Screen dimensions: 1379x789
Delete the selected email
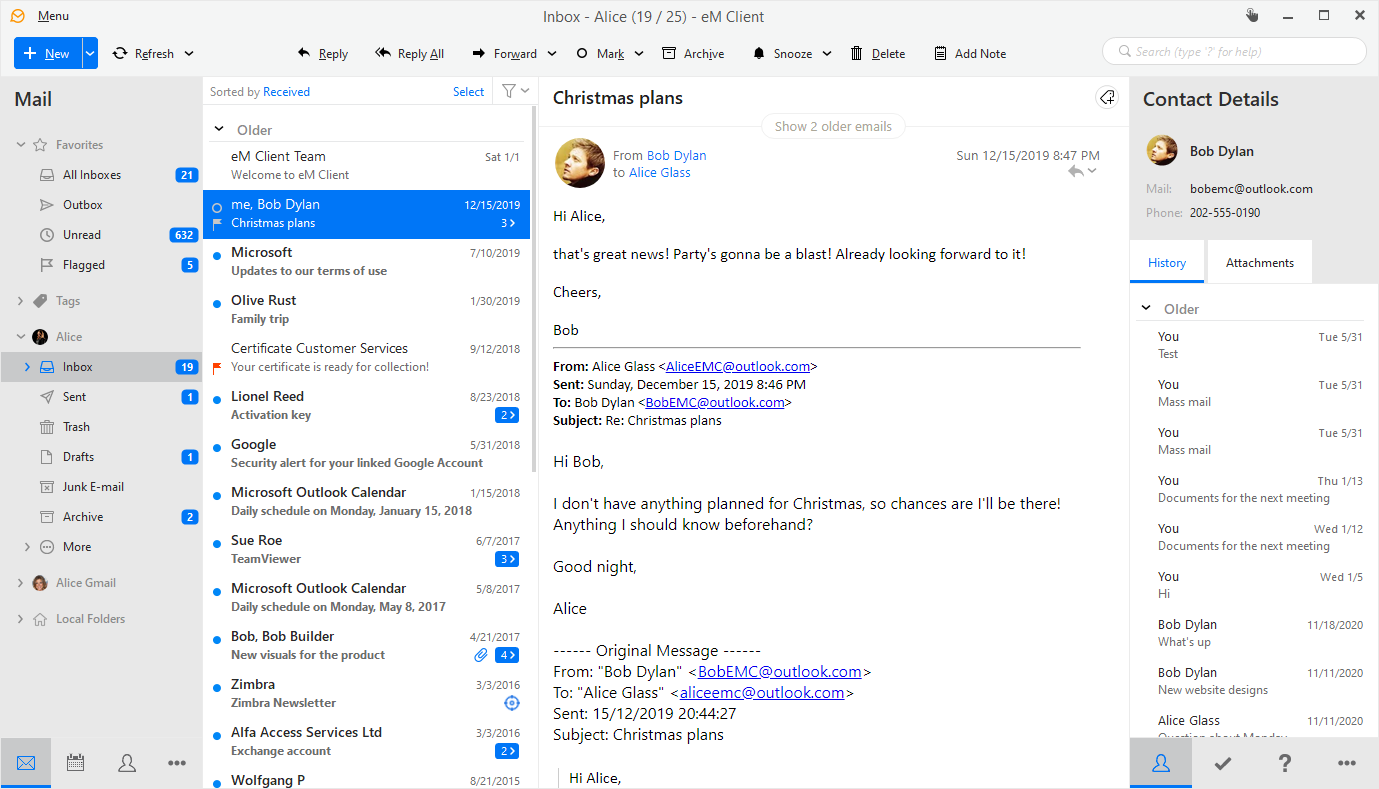pos(877,54)
